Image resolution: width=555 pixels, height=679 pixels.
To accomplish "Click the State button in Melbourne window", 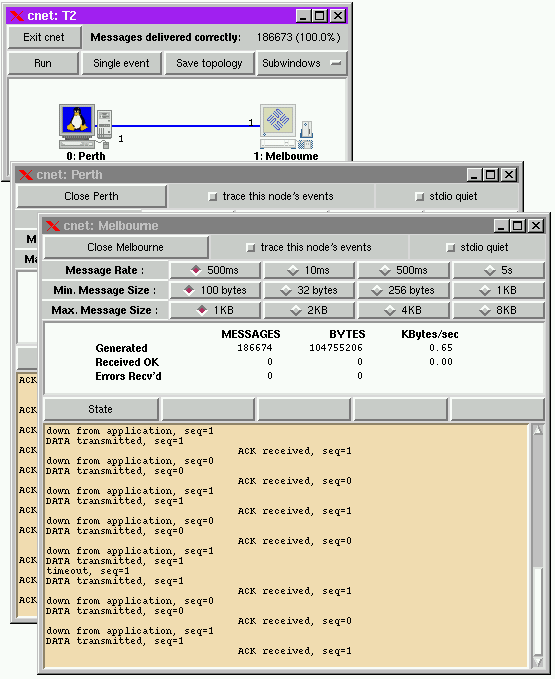I will 100,409.
